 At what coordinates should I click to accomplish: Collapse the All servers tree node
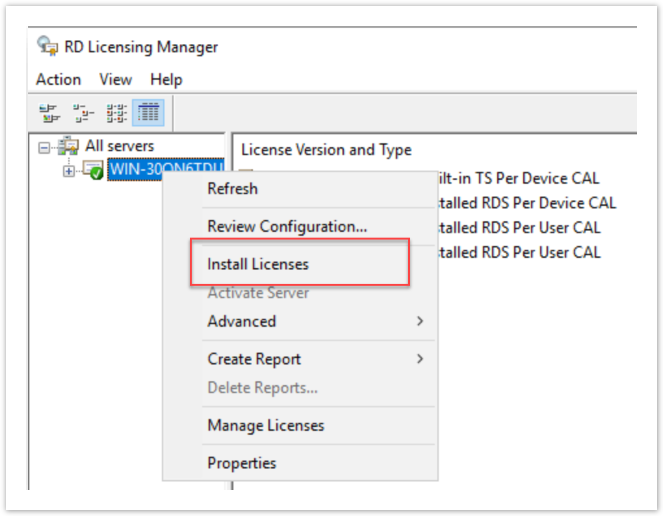44,147
